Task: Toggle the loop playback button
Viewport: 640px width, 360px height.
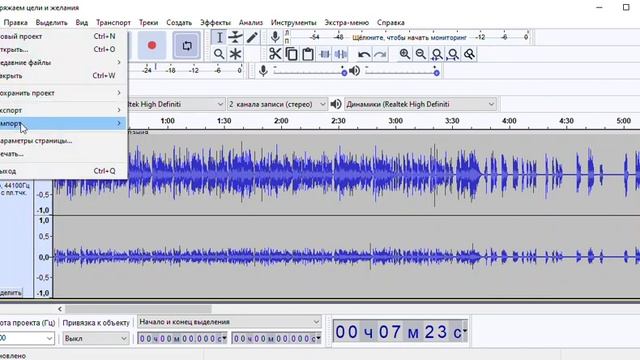Action: click(x=187, y=45)
